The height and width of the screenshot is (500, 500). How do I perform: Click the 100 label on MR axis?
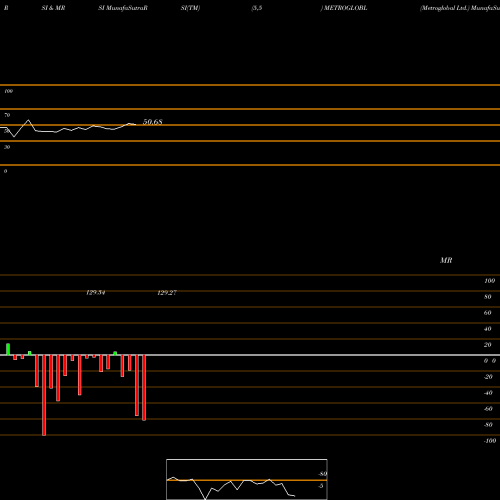490,281
